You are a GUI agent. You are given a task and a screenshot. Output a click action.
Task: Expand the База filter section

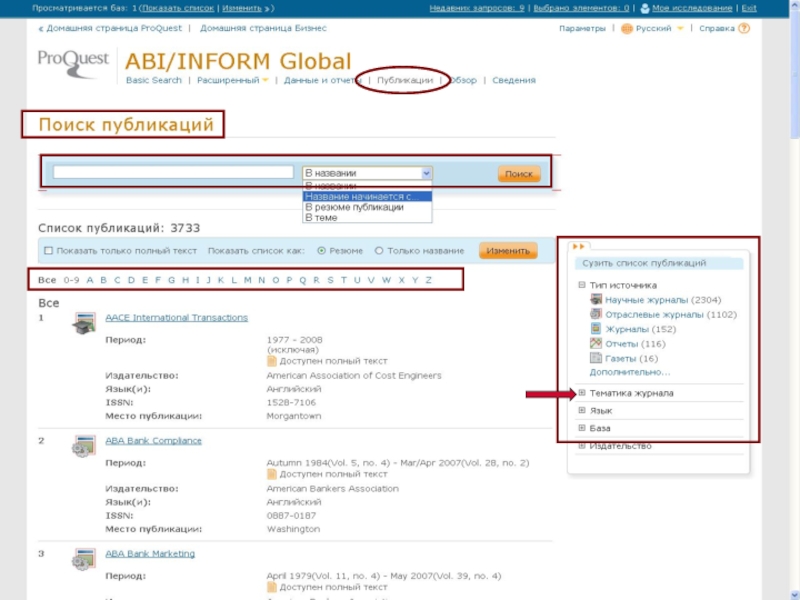pyautogui.click(x=582, y=428)
